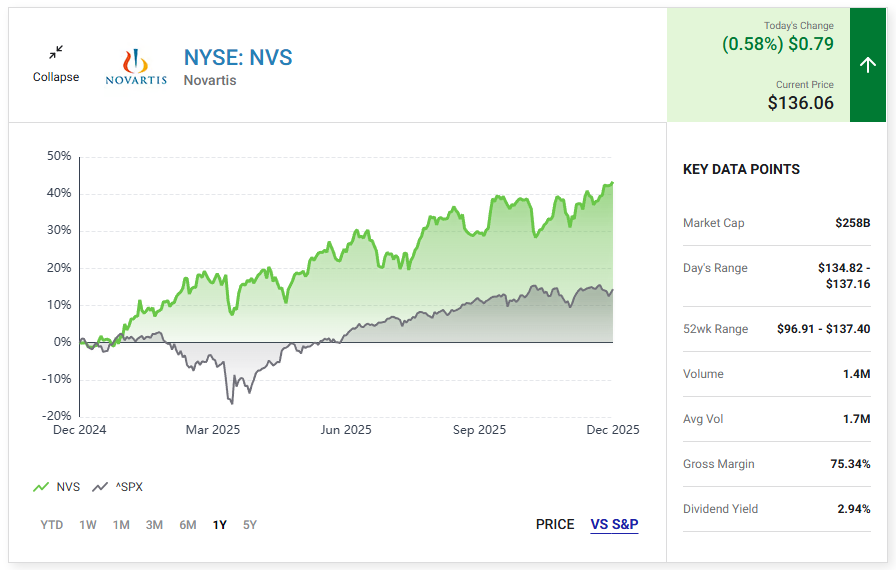896x570 pixels.
Task: Select the 1W time range
Action: tap(88, 525)
